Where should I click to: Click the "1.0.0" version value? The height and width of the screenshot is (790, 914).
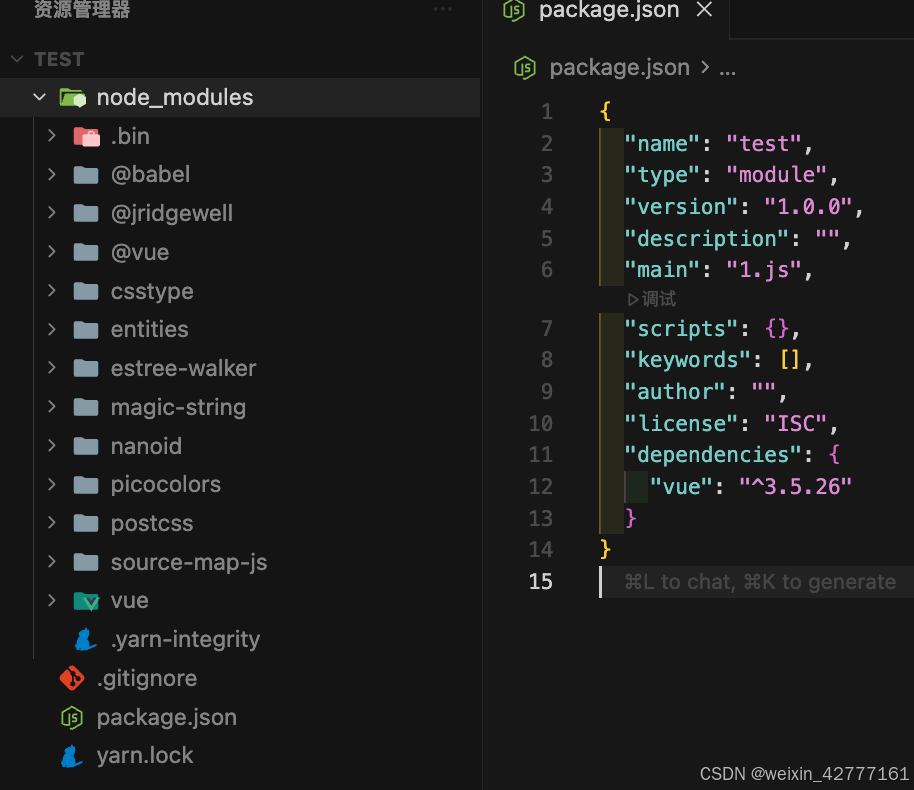(x=808, y=206)
